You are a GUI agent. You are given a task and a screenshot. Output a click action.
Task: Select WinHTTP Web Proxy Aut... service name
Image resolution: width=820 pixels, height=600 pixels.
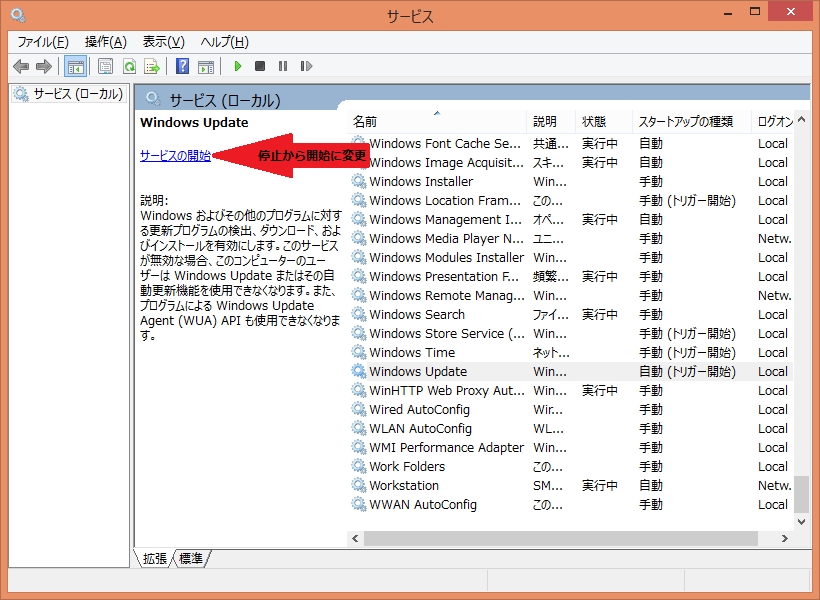click(x=447, y=390)
